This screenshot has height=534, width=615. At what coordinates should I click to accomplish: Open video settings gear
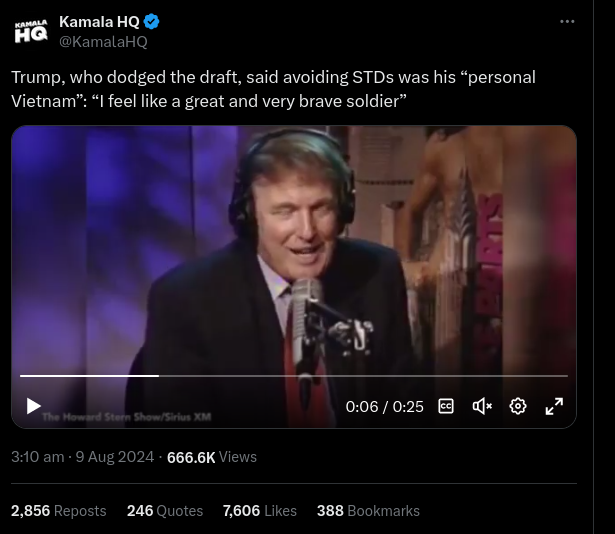pos(518,406)
